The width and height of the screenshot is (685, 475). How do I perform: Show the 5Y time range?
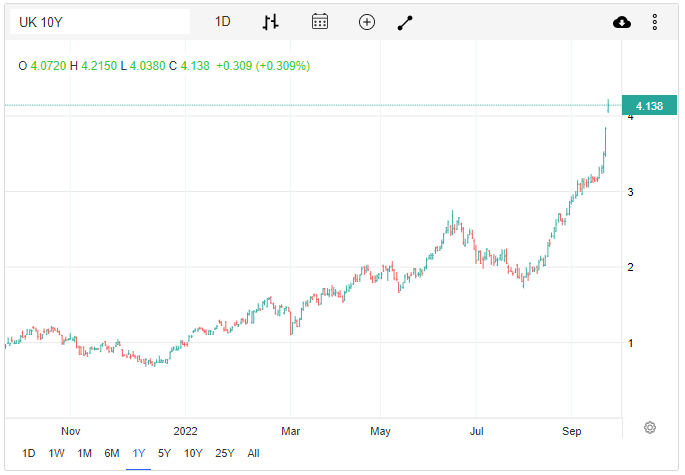coord(164,453)
